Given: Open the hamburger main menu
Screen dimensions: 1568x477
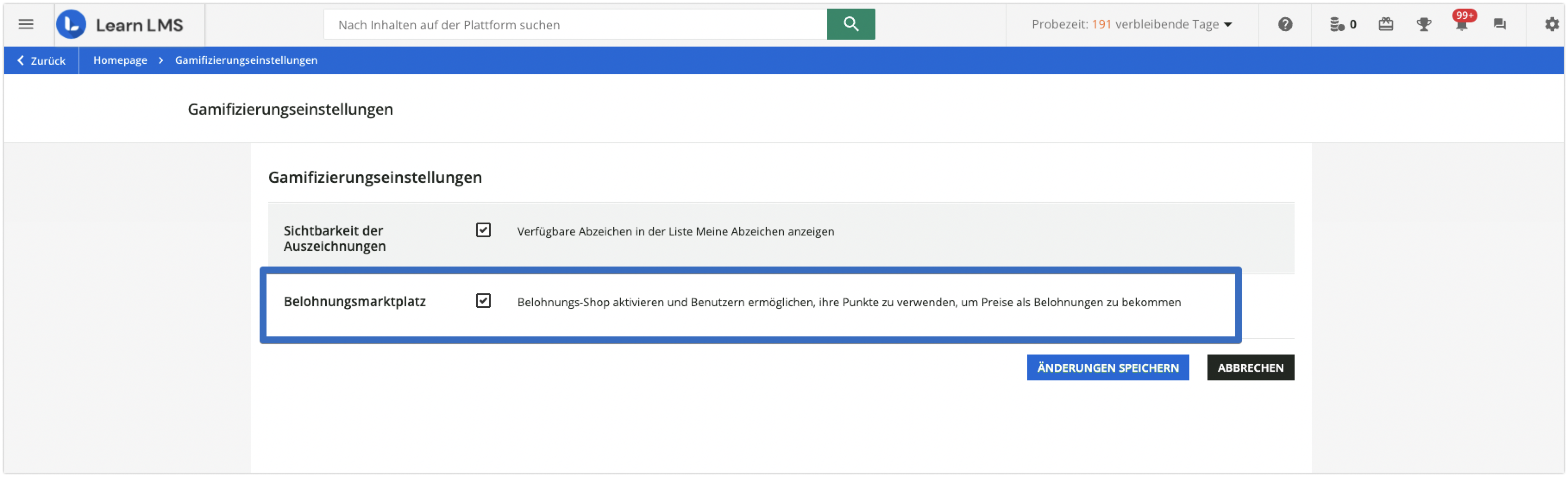Looking at the screenshot, I should (25, 24).
